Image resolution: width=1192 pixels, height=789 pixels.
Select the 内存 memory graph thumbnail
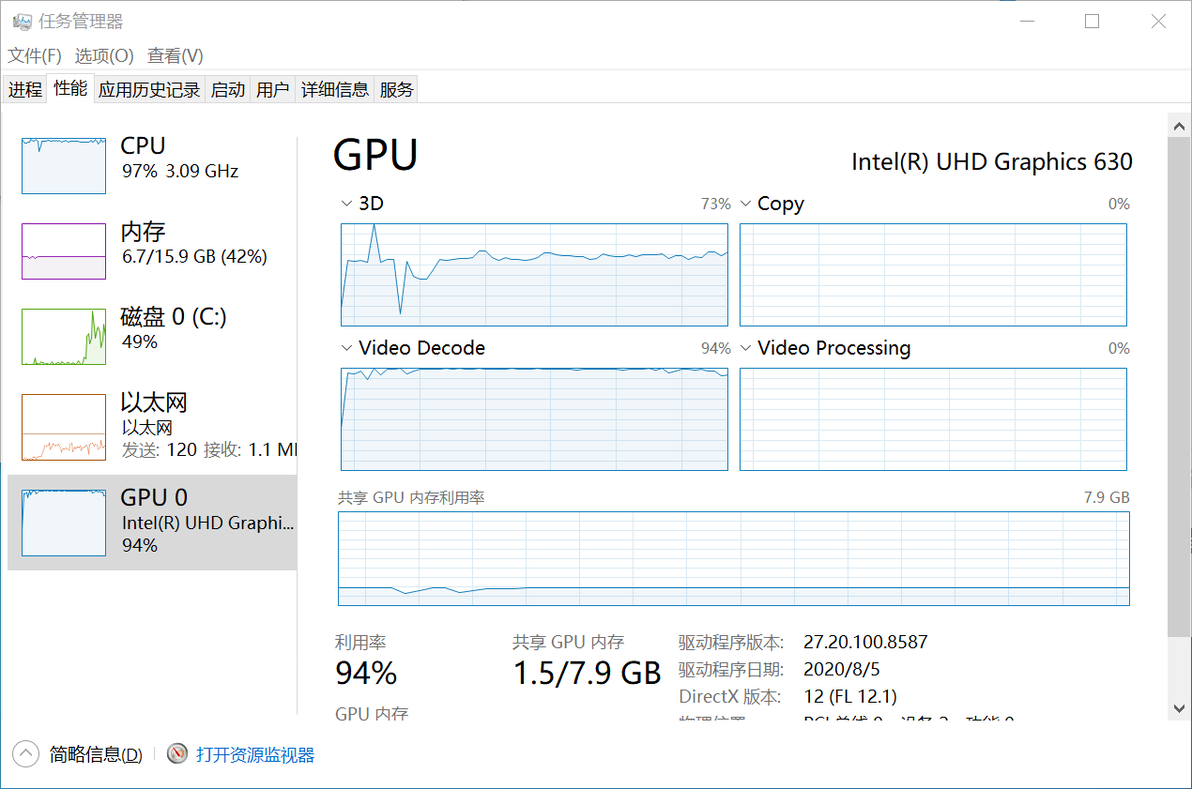pos(64,251)
